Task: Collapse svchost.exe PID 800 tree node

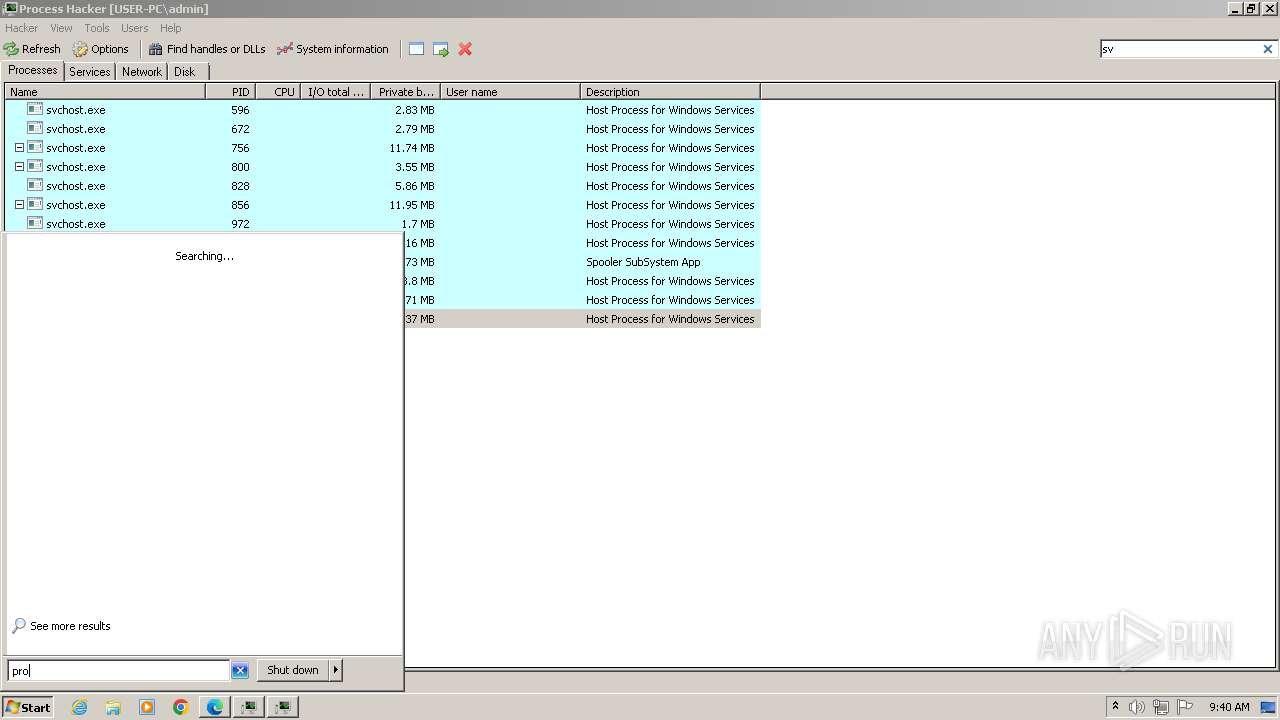Action: point(19,167)
